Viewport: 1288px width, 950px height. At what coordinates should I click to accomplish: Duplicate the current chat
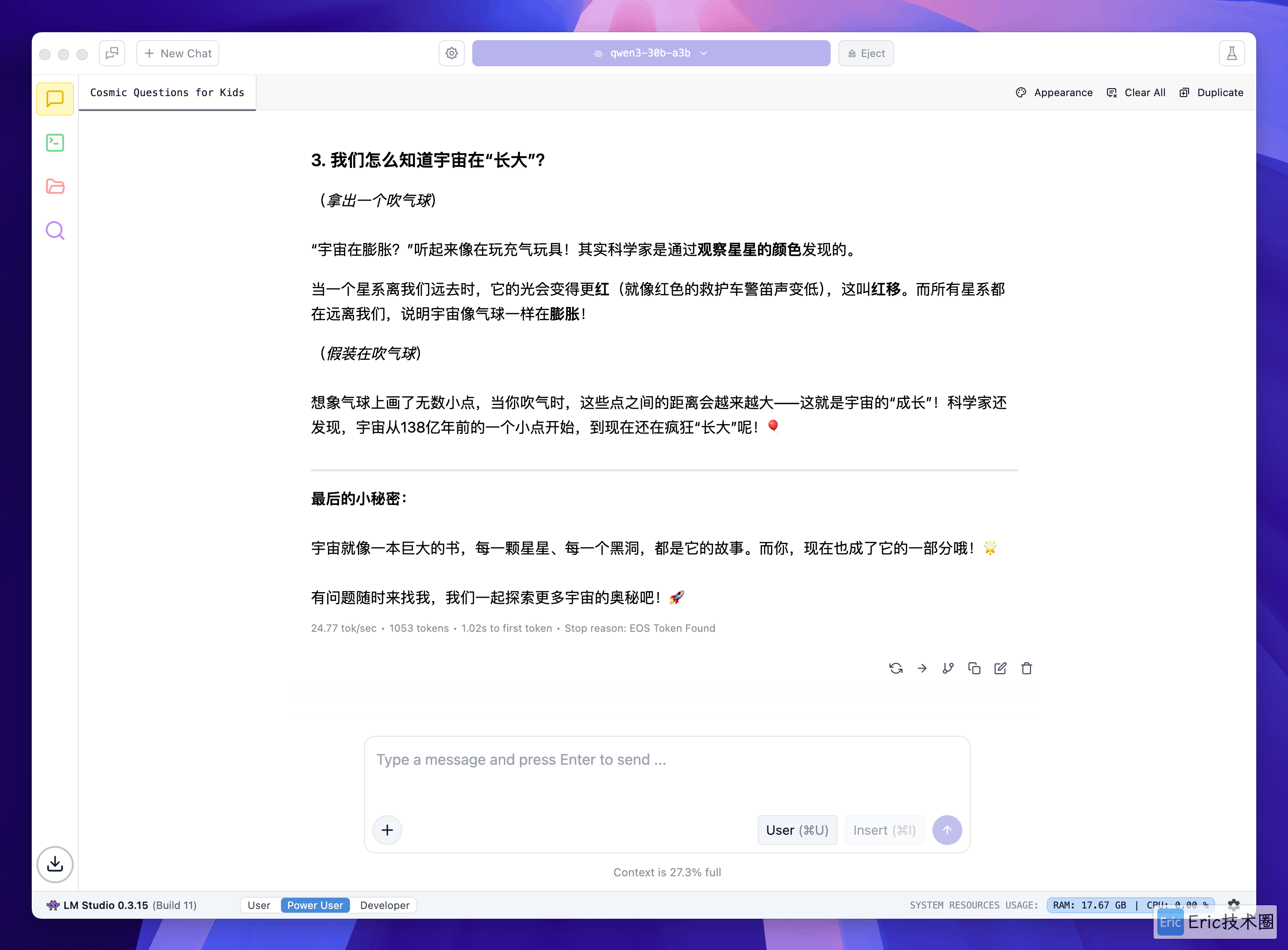click(1211, 92)
